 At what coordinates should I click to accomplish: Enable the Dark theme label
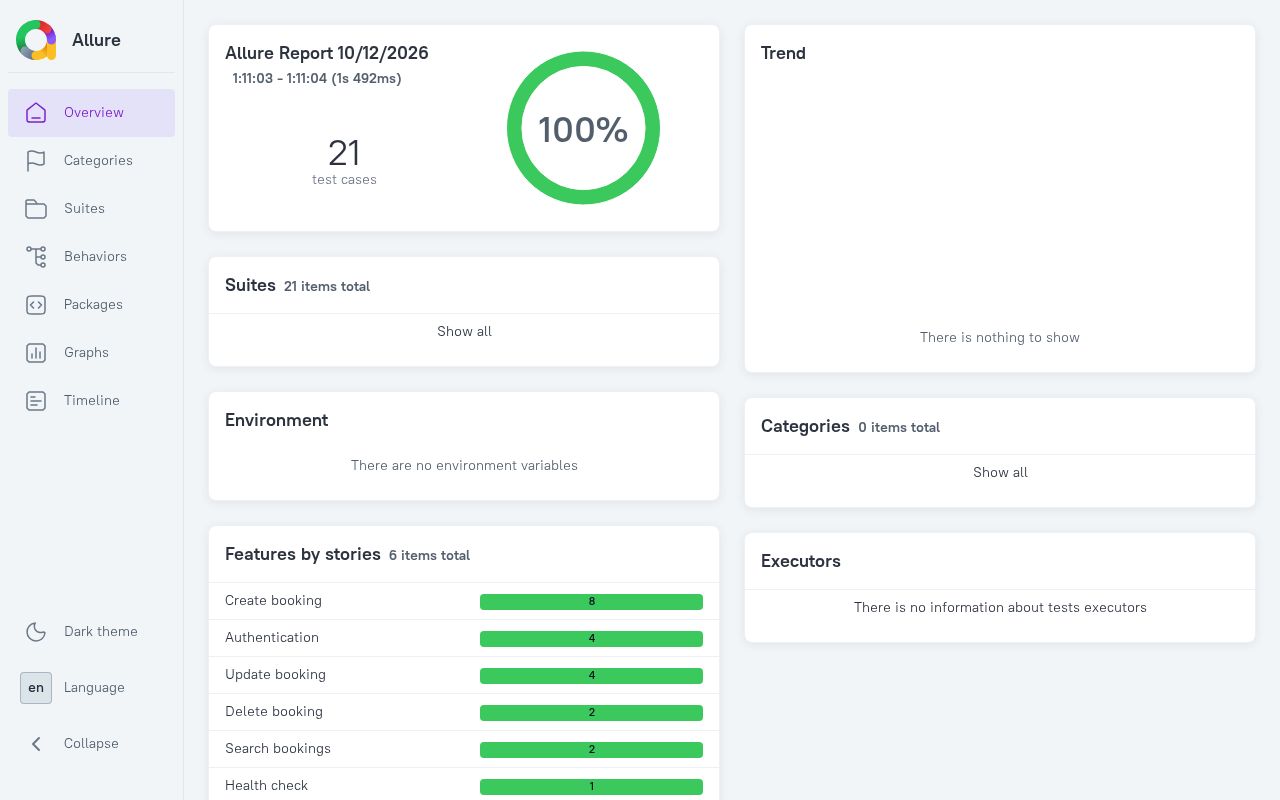[x=101, y=632]
